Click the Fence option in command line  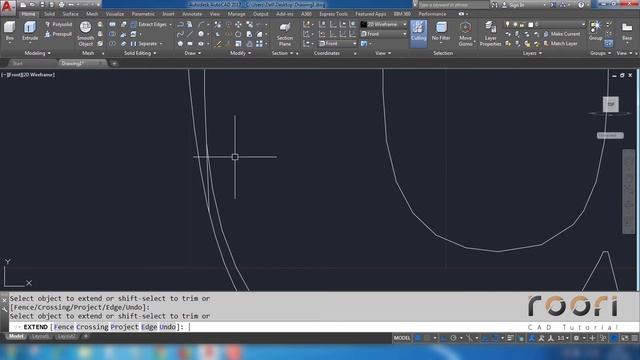click(64, 327)
